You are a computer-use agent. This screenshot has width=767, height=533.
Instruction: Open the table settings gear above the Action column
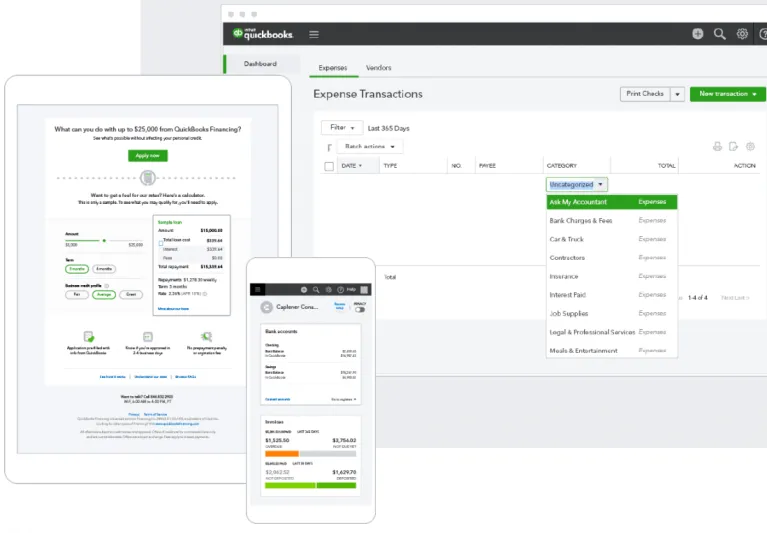(750, 146)
